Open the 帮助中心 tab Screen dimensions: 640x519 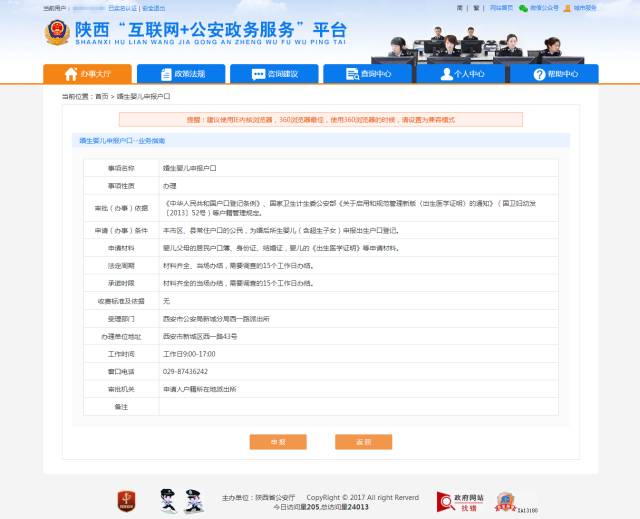(554, 74)
